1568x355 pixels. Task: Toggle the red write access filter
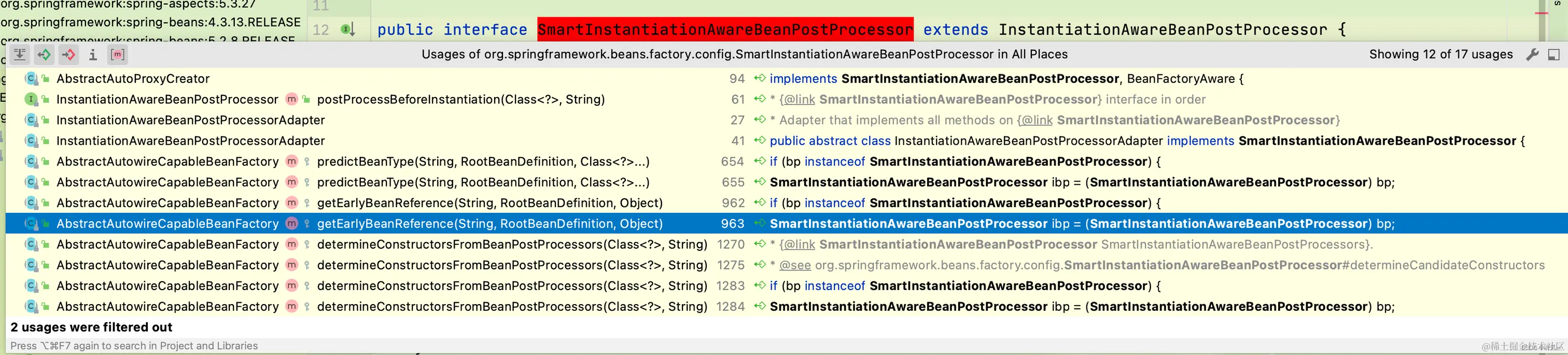[x=68, y=55]
